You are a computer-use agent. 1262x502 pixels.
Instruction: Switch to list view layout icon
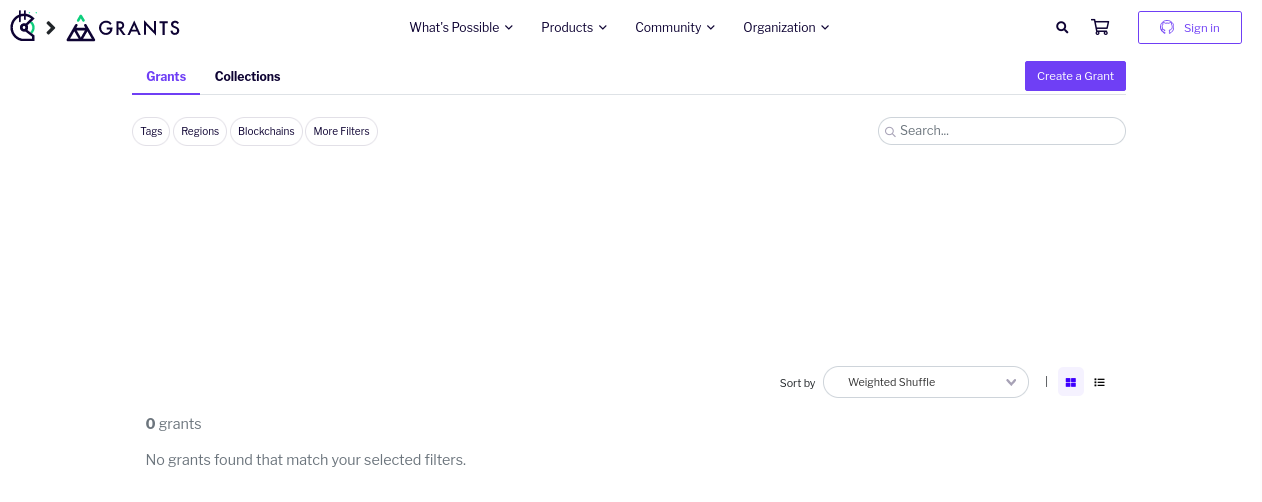coord(1099,382)
